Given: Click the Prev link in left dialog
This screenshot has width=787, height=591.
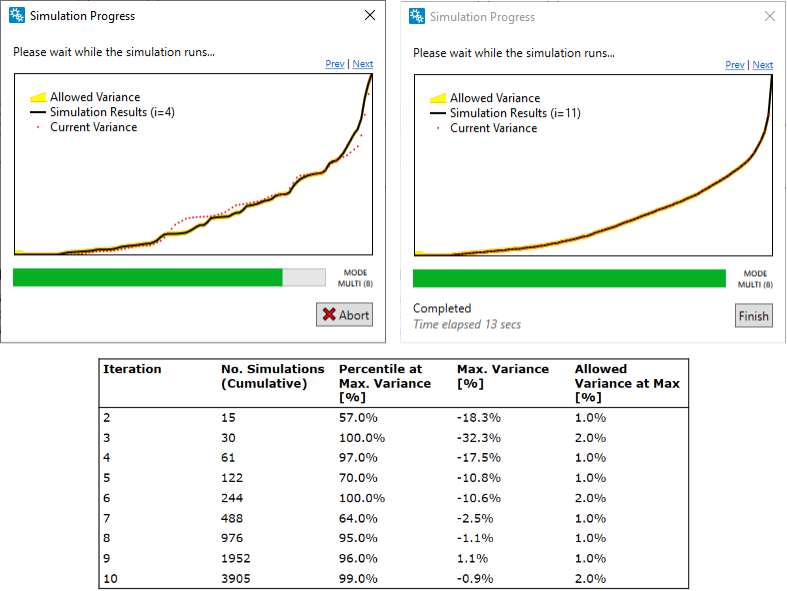Looking at the screenshot, I should (x=334, y=64).
